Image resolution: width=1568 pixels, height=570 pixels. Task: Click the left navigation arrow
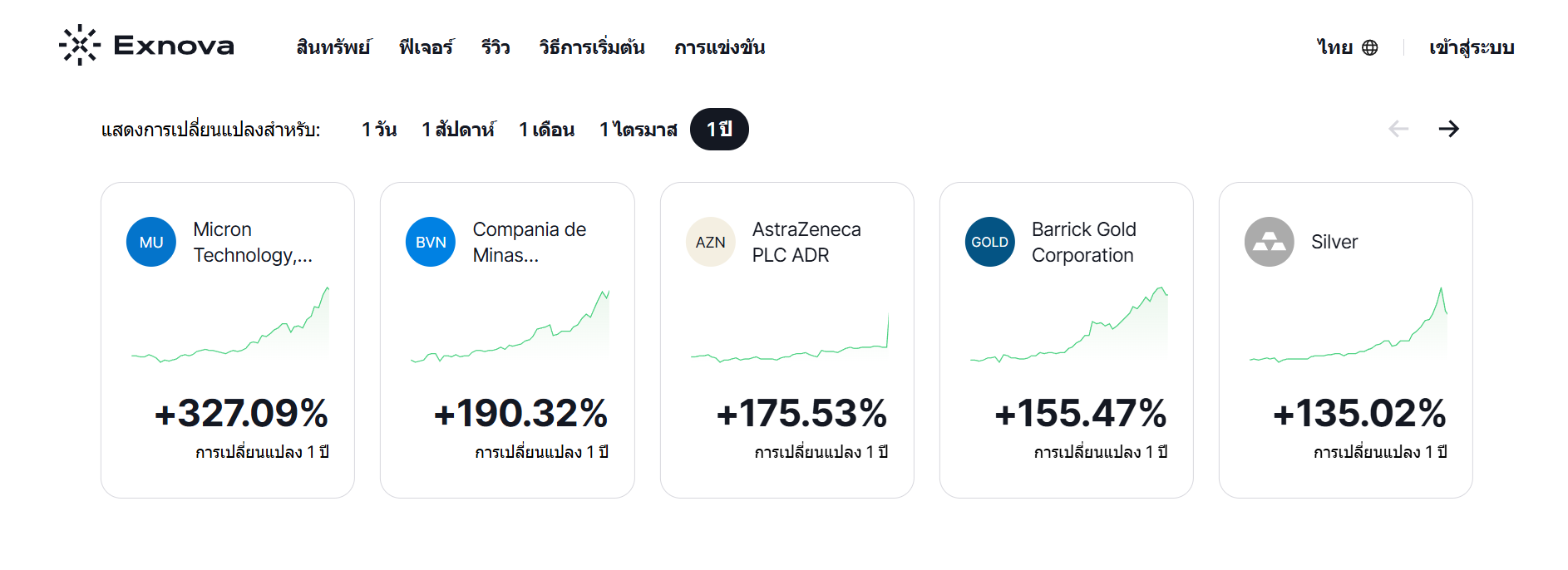click(1398, 129)
